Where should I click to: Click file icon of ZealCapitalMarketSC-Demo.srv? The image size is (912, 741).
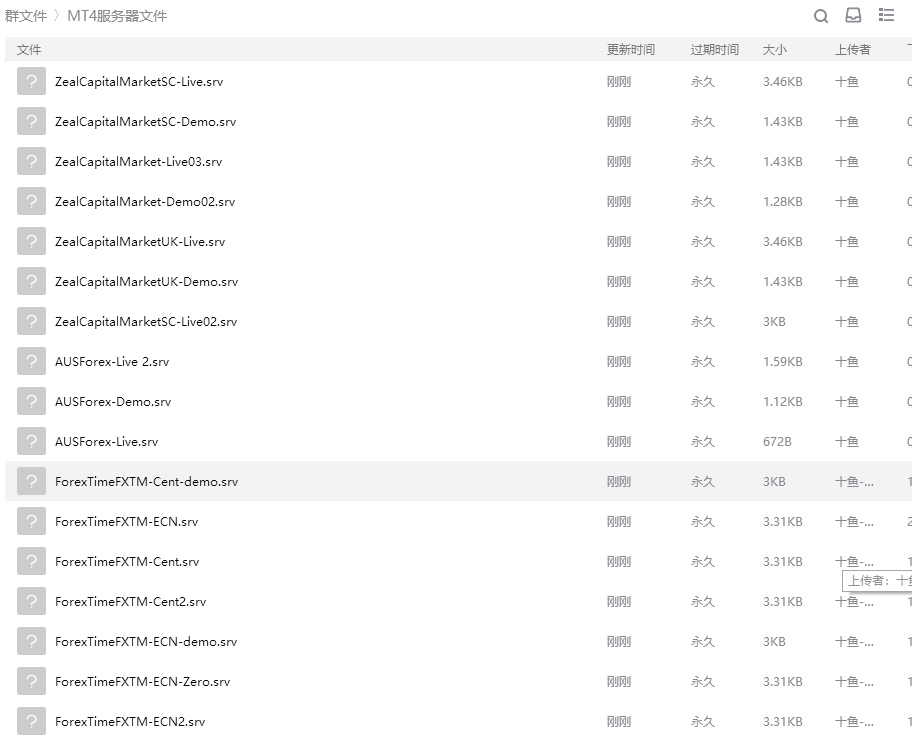(31, 122)
